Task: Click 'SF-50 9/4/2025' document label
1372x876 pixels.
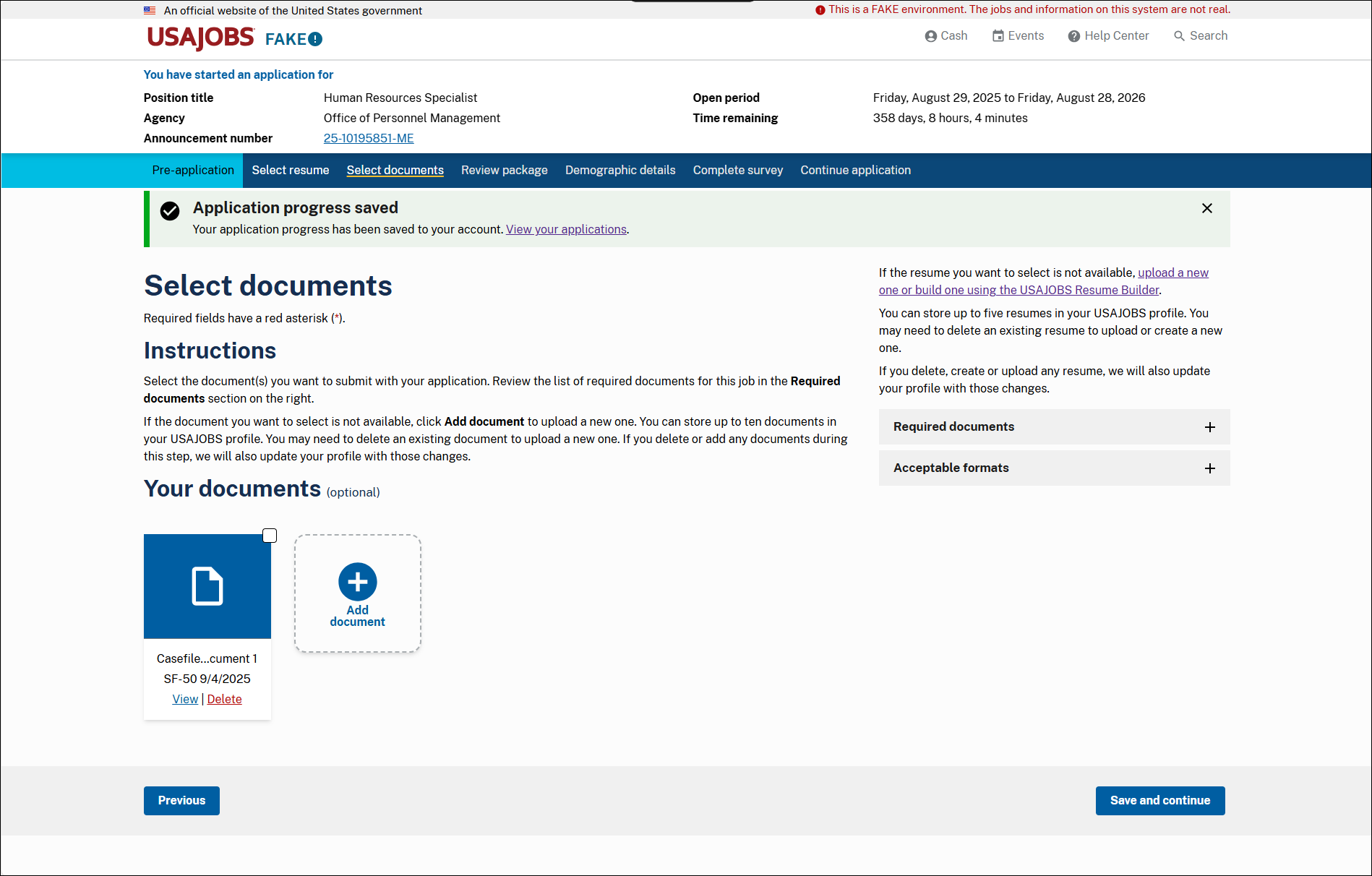Action: [x=207, y=679]
